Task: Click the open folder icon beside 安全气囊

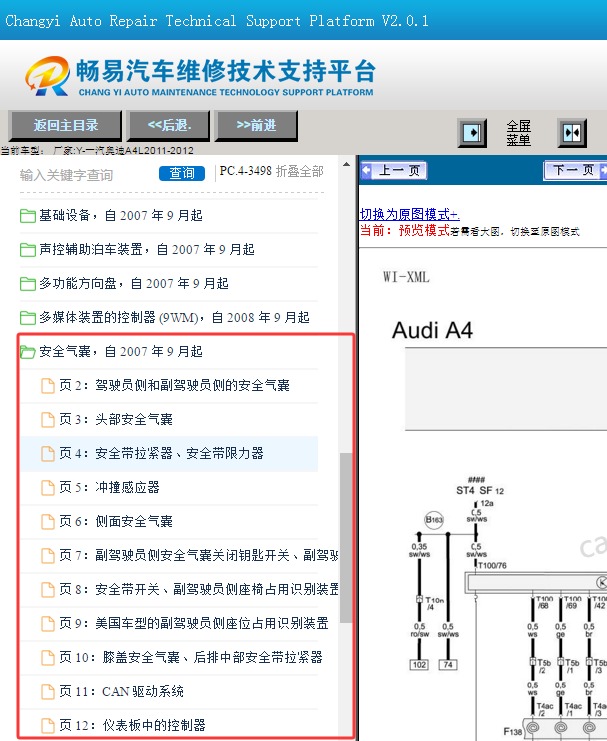Action: click(x=28, y=352)
